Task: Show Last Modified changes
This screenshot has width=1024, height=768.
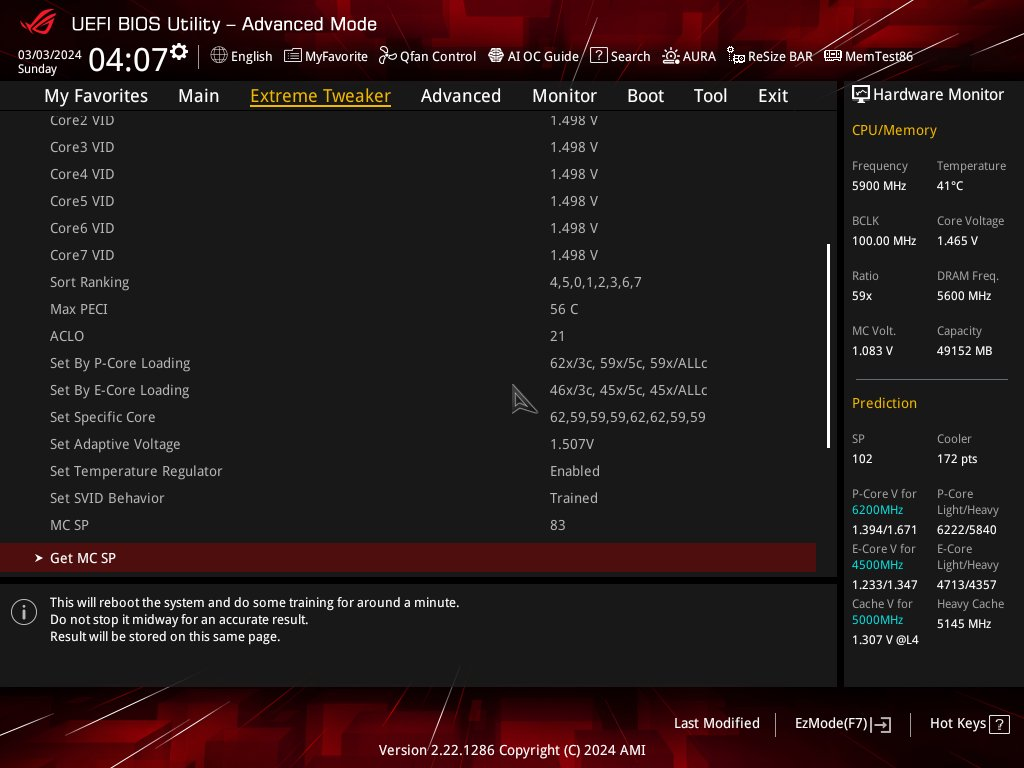Action: click(x=717, y=723)
